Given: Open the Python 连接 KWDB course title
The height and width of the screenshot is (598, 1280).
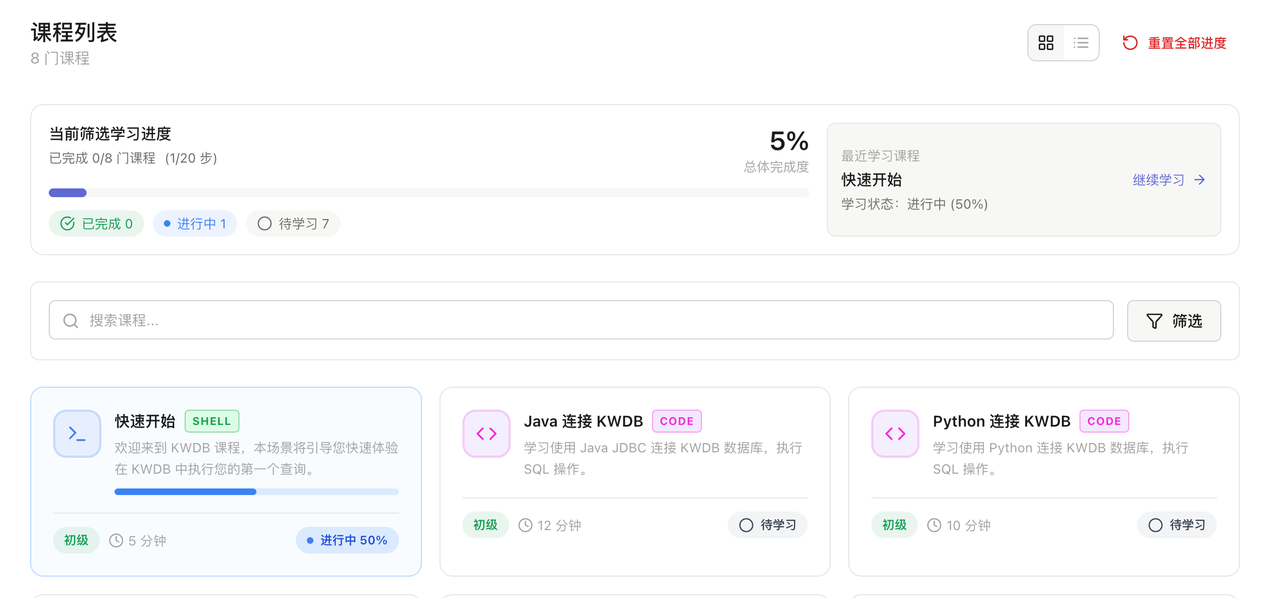Looking at the screenshot, I should pos(1001,421).
